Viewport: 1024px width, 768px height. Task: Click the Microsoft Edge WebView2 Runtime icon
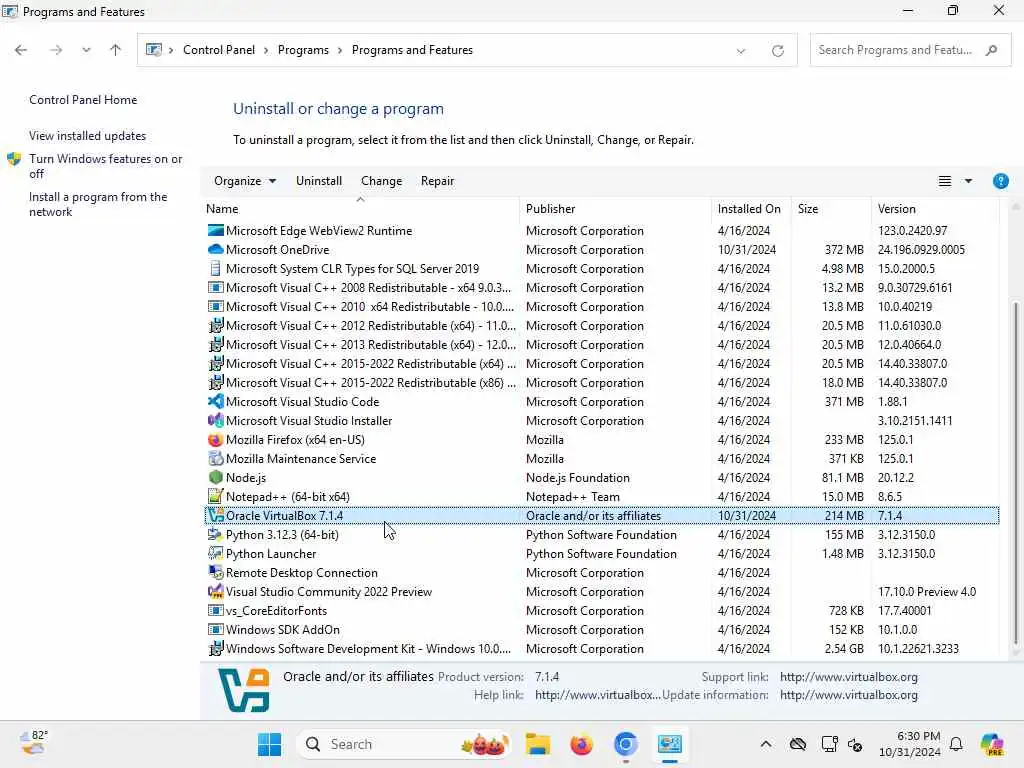pos(215,231)
